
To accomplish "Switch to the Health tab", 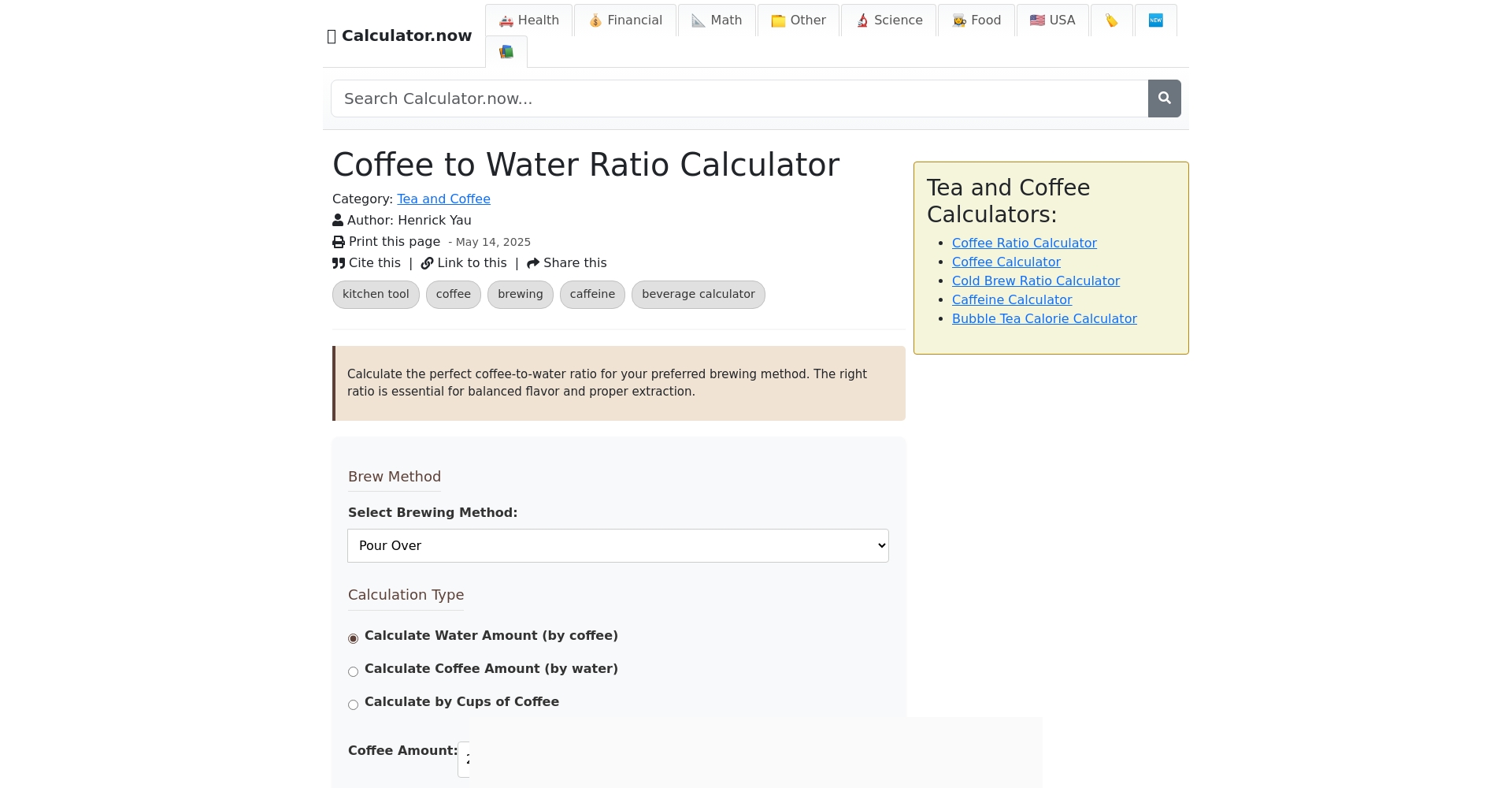I will [x=529, y=20].
